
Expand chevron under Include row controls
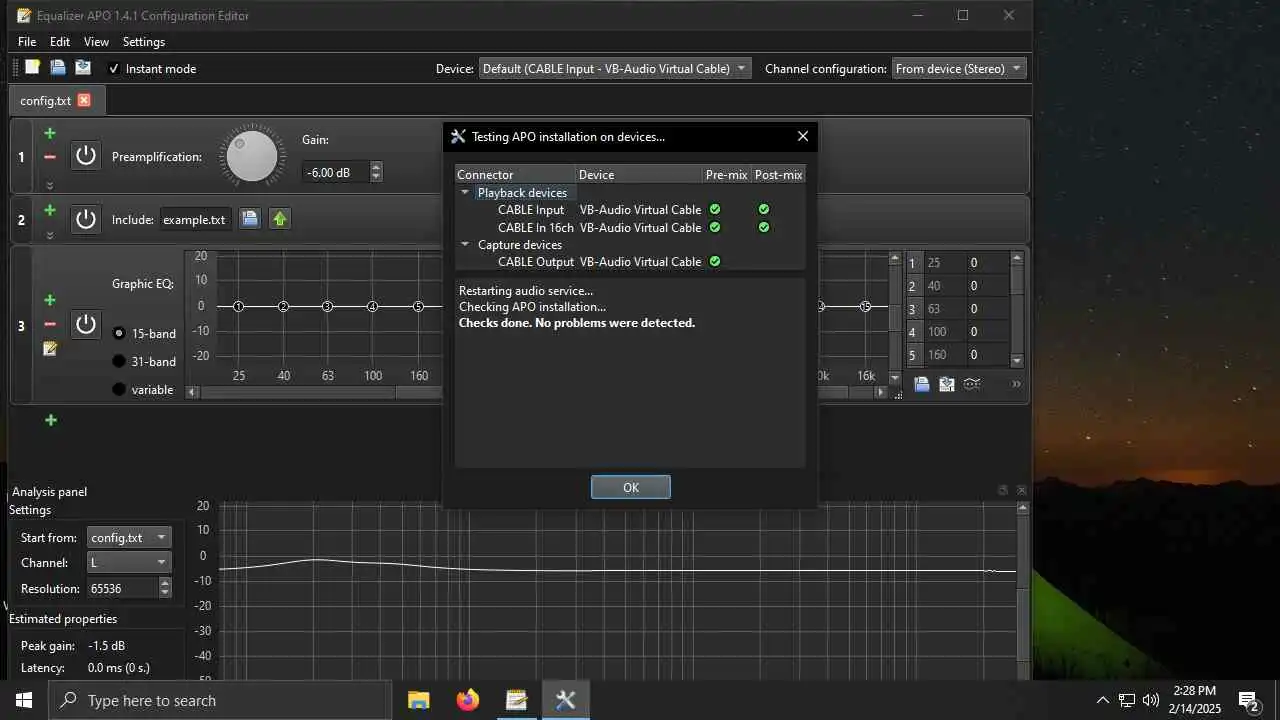[50, 236]
